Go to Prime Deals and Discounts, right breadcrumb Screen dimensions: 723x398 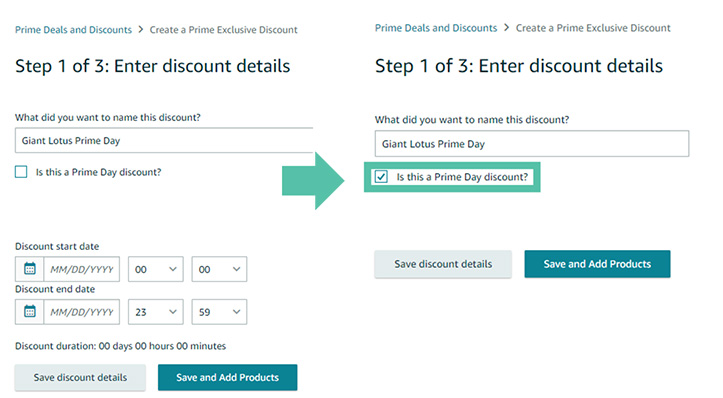436,28
